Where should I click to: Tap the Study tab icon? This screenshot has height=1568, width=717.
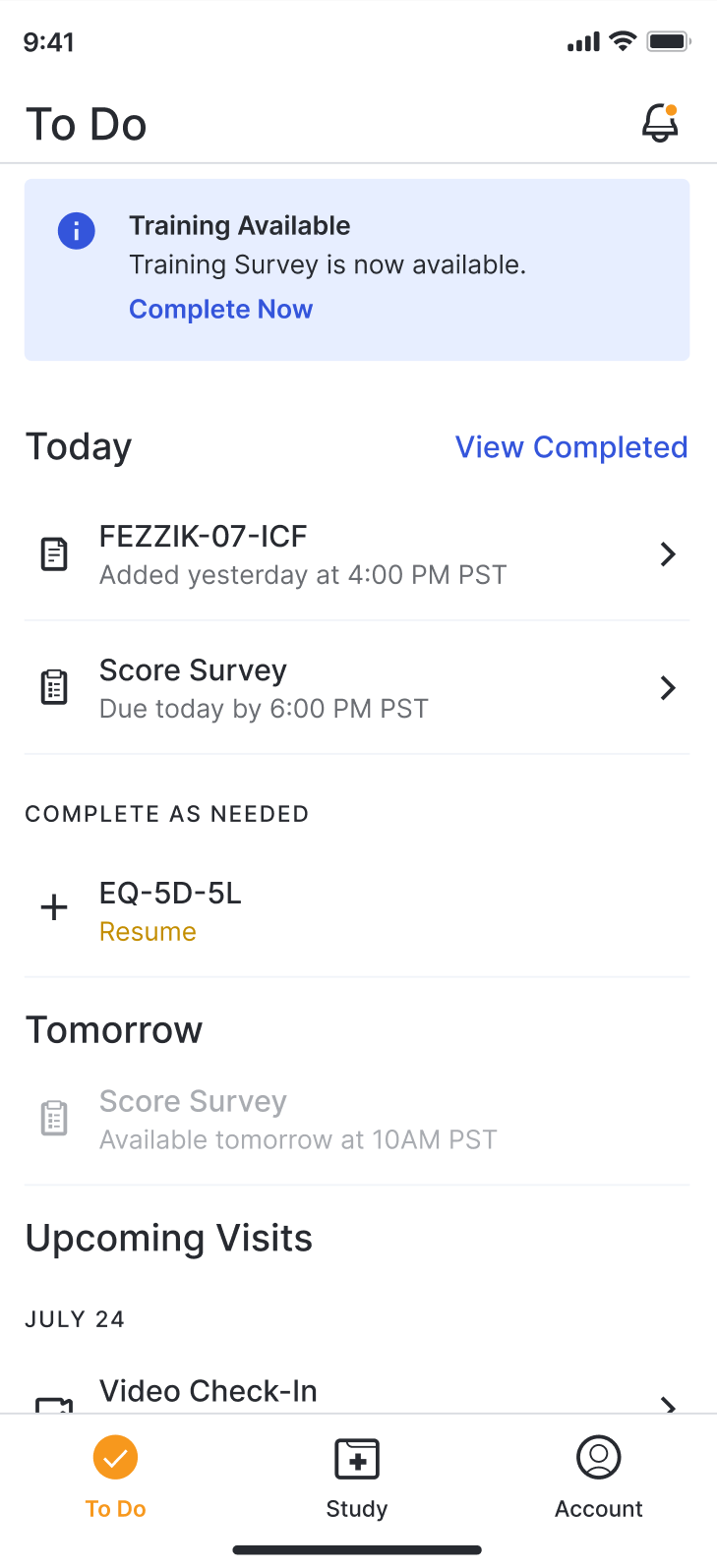[357, 1459]
